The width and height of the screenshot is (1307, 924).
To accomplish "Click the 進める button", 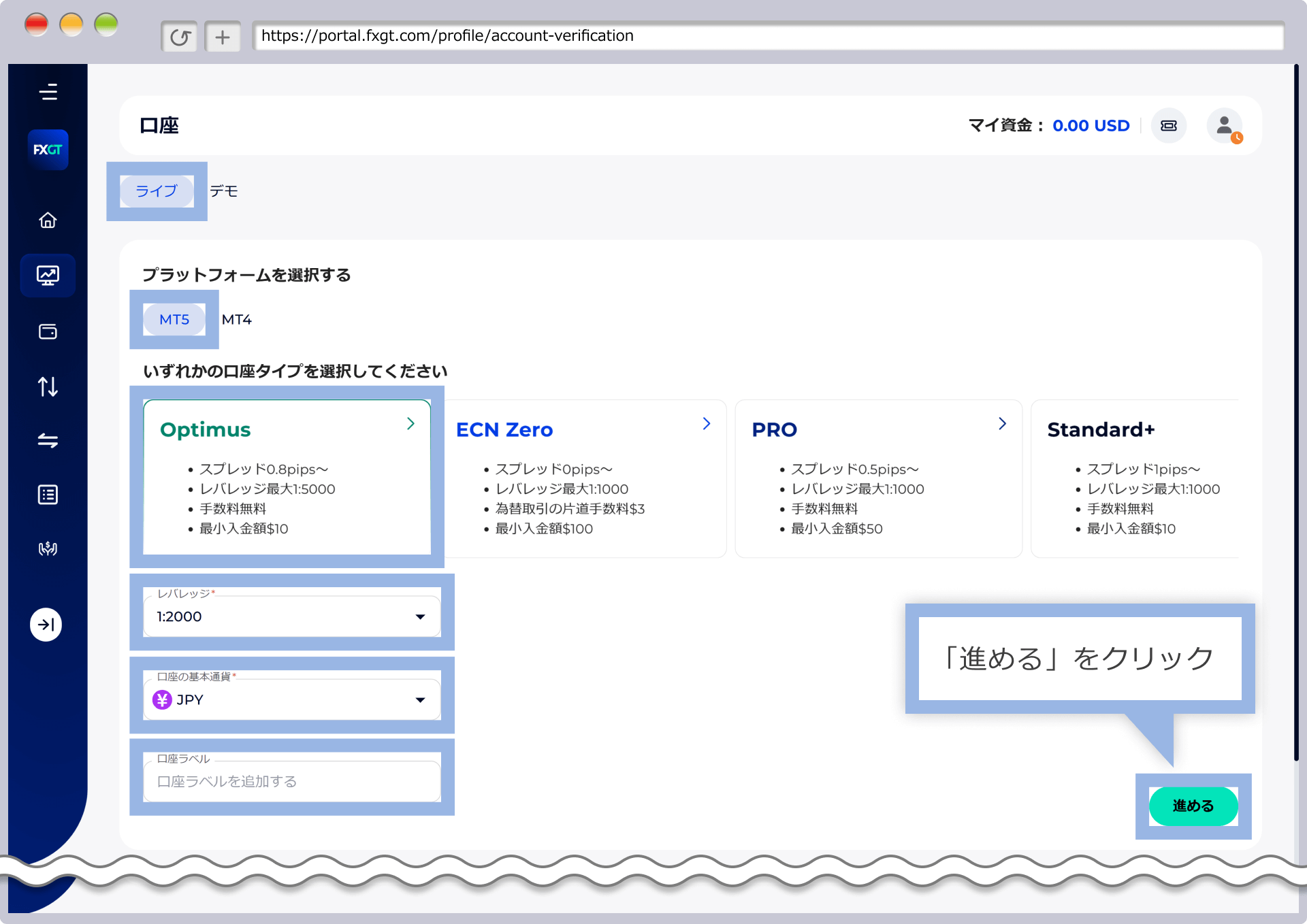I will tap(1193, 806).
